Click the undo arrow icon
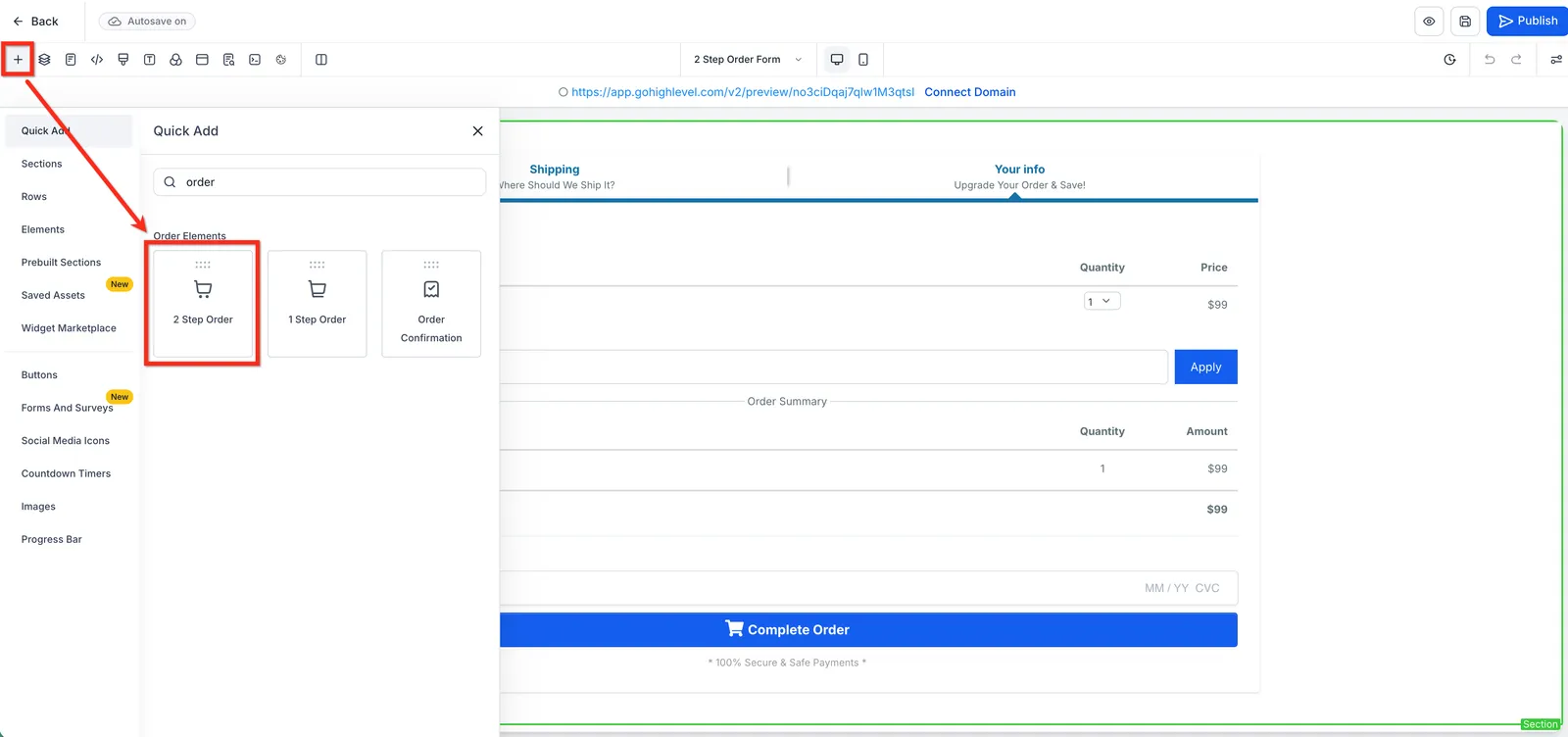1568x737 pixels. (1490, 60)
